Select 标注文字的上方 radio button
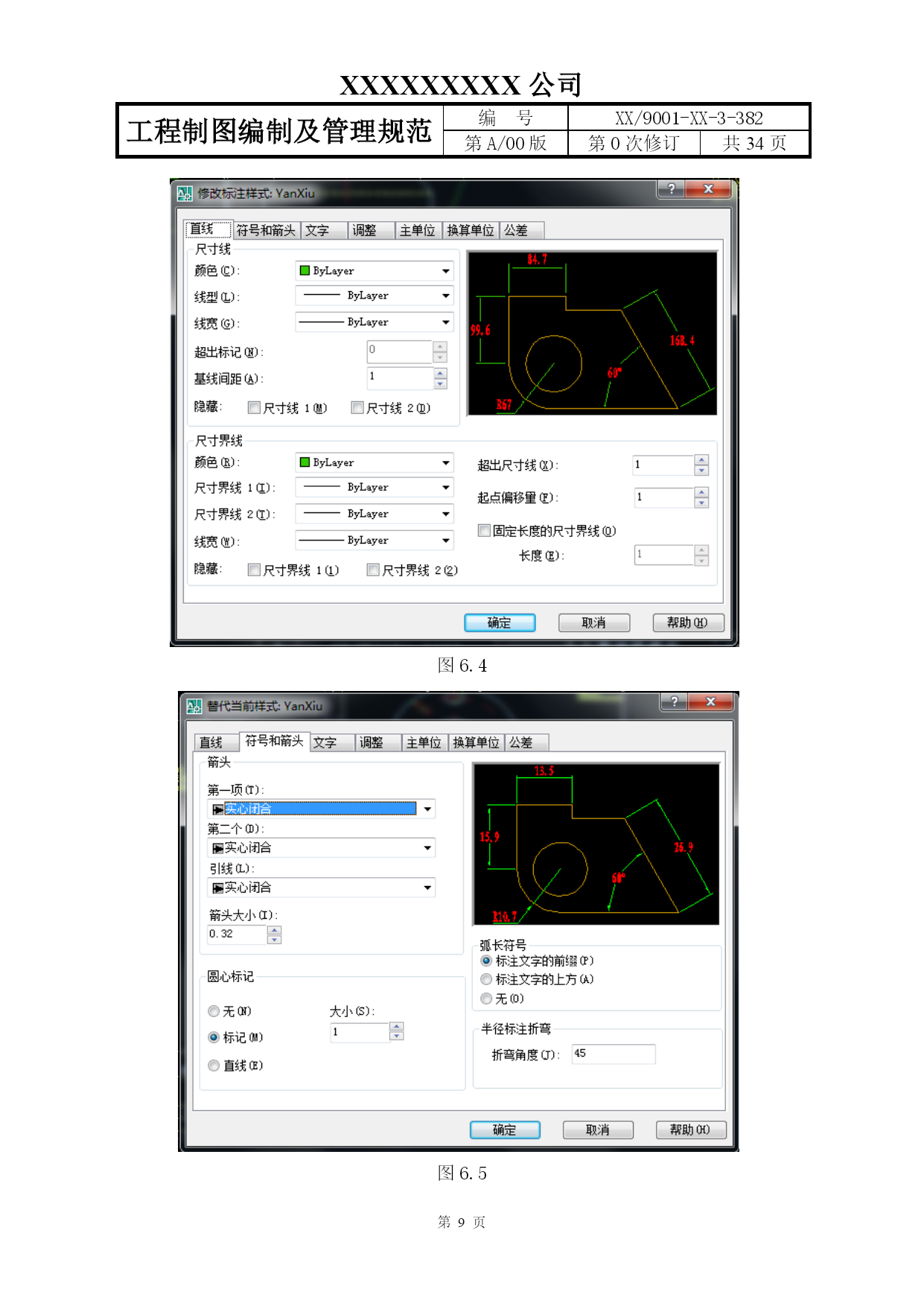 pos(486,980)
